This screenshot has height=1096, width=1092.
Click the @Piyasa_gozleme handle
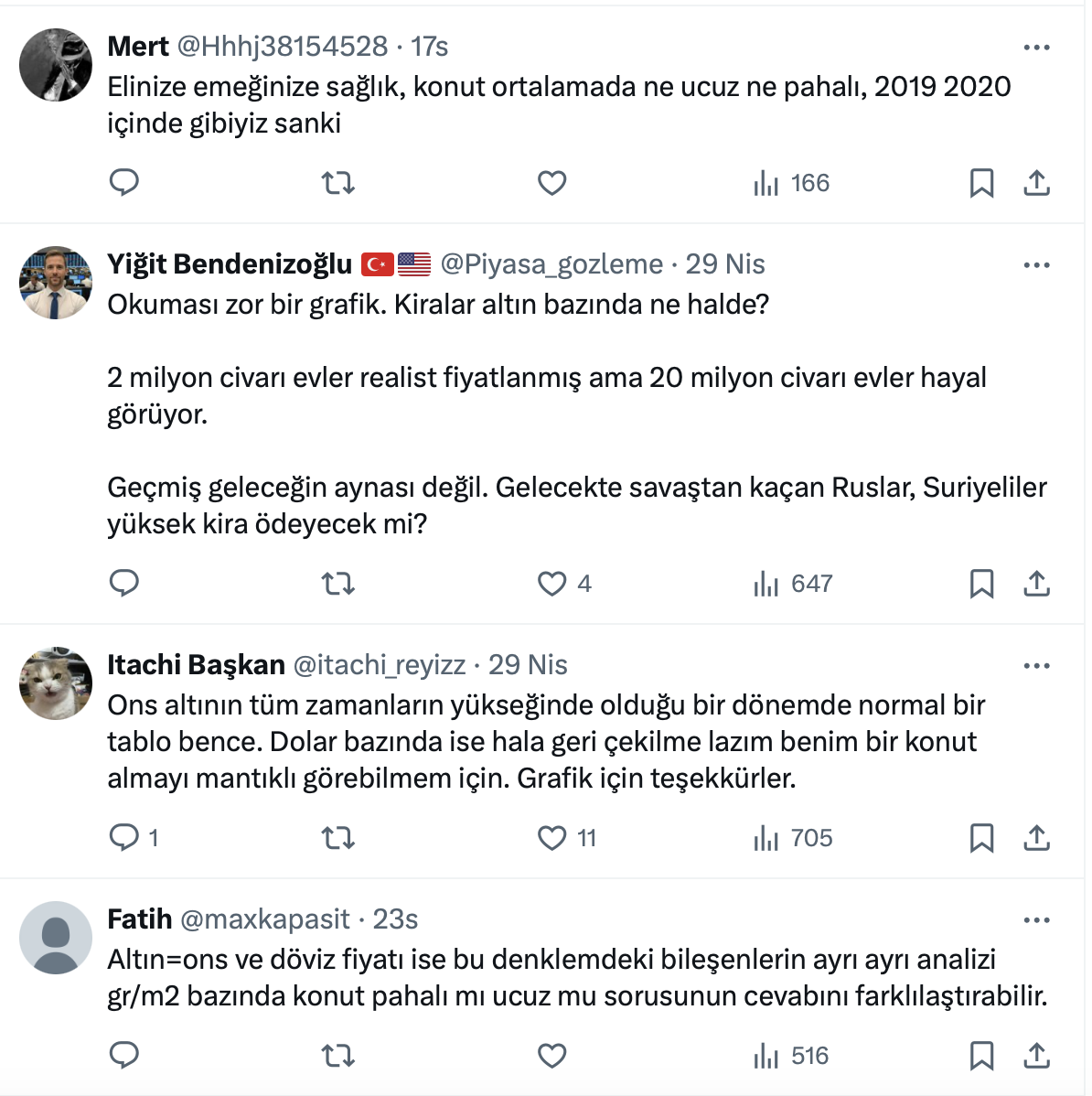pyautogui.click(x=551, y=264)
